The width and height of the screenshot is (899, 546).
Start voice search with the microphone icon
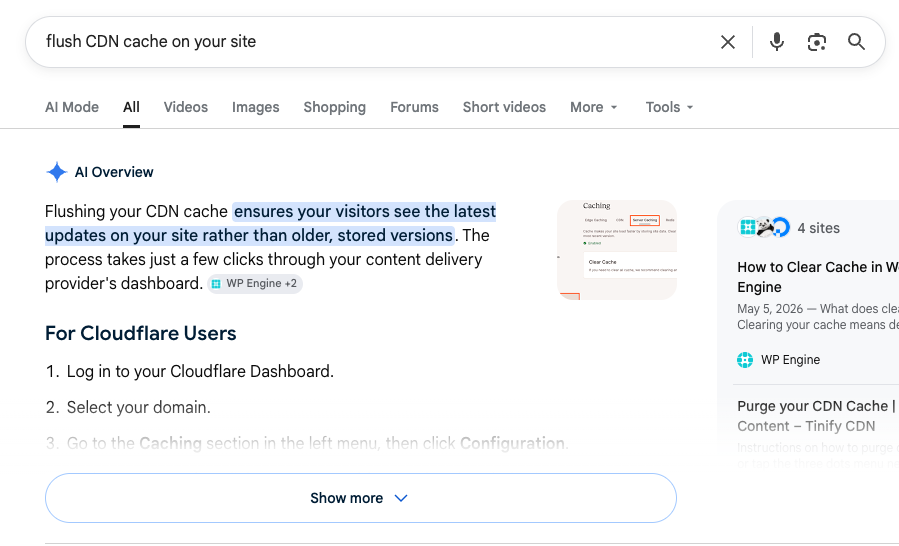click(777, 42)
